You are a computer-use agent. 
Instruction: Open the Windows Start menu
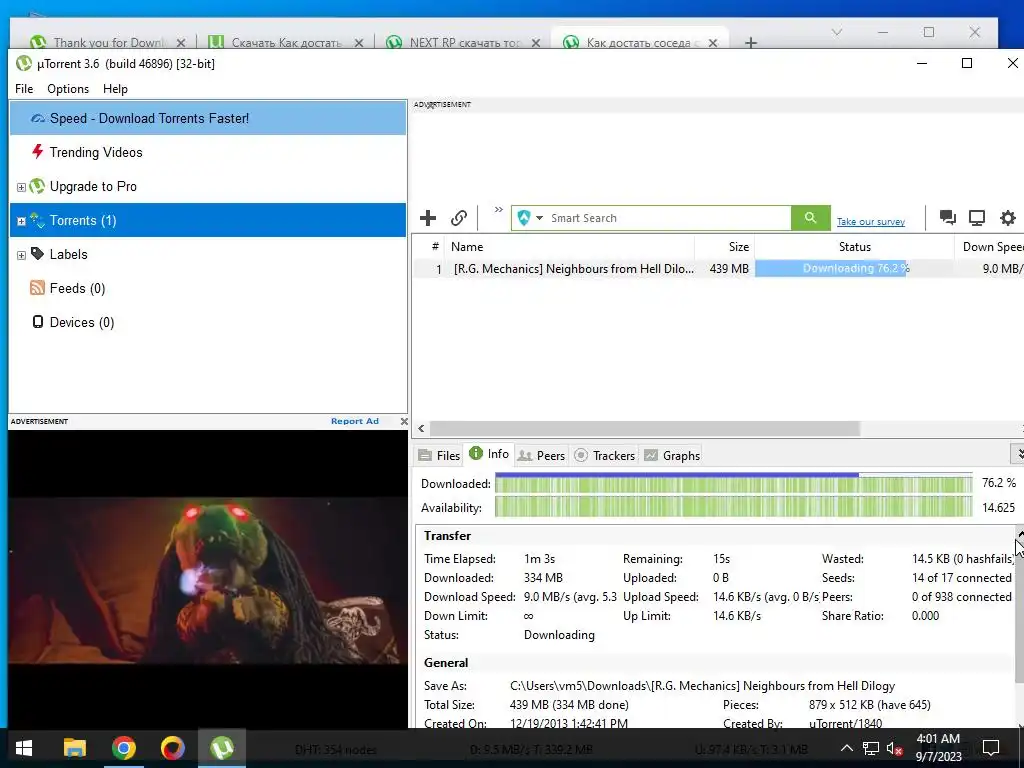(24, 748)
